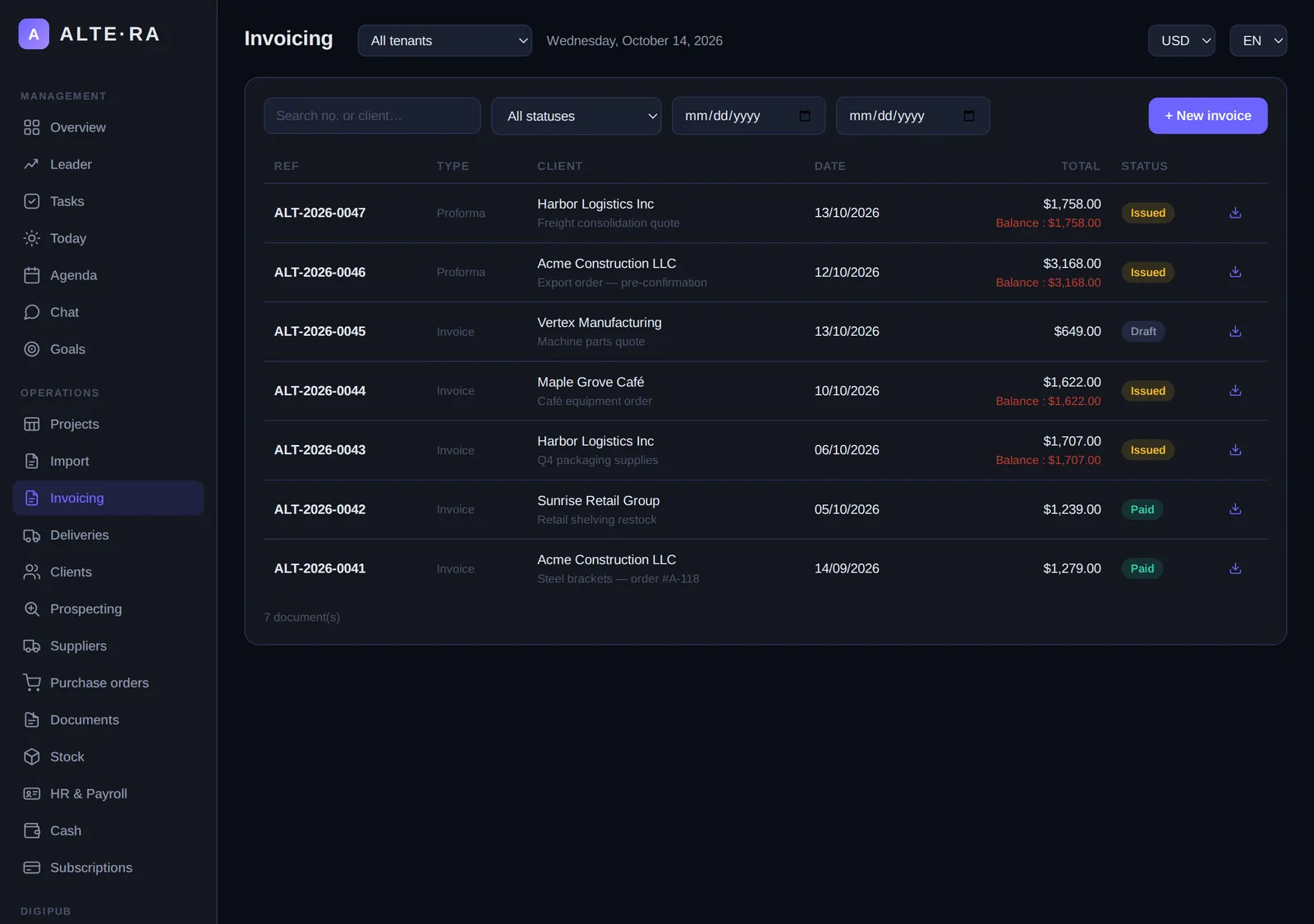Open the Suppliers page
1314x924 pixels.
point(108,646)
